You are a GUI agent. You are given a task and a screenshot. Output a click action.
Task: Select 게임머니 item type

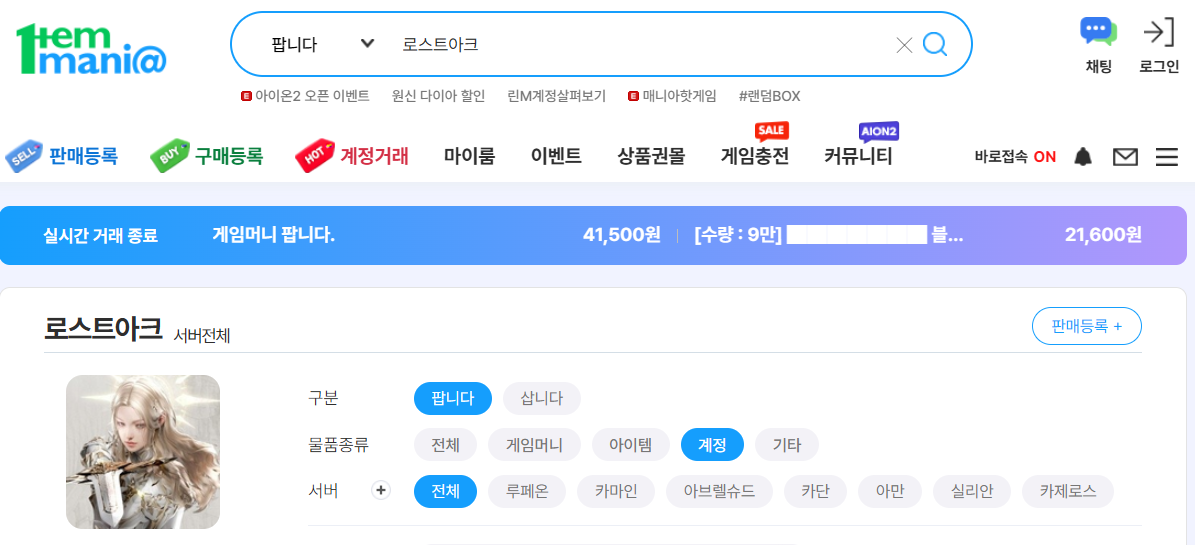534,445
